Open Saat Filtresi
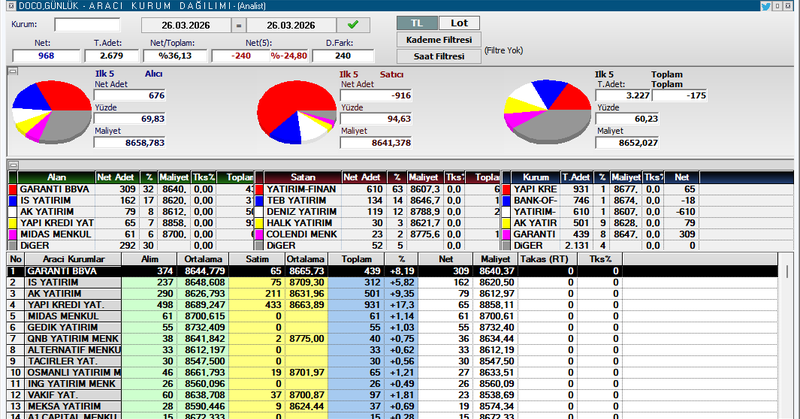The height and width of the screenshot is (419, 800). [439, 56]
